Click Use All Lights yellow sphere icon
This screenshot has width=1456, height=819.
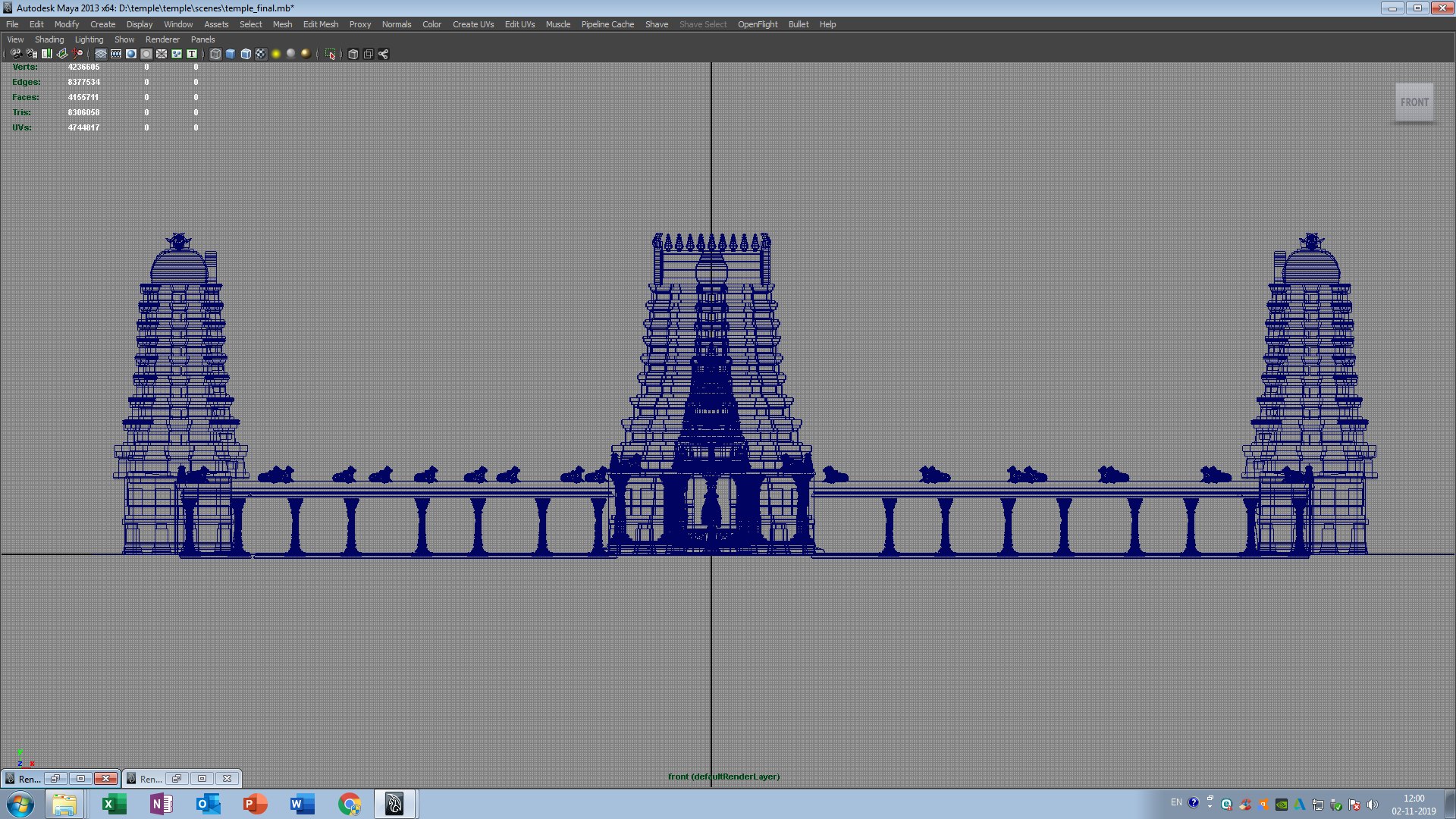coord(276,54)
